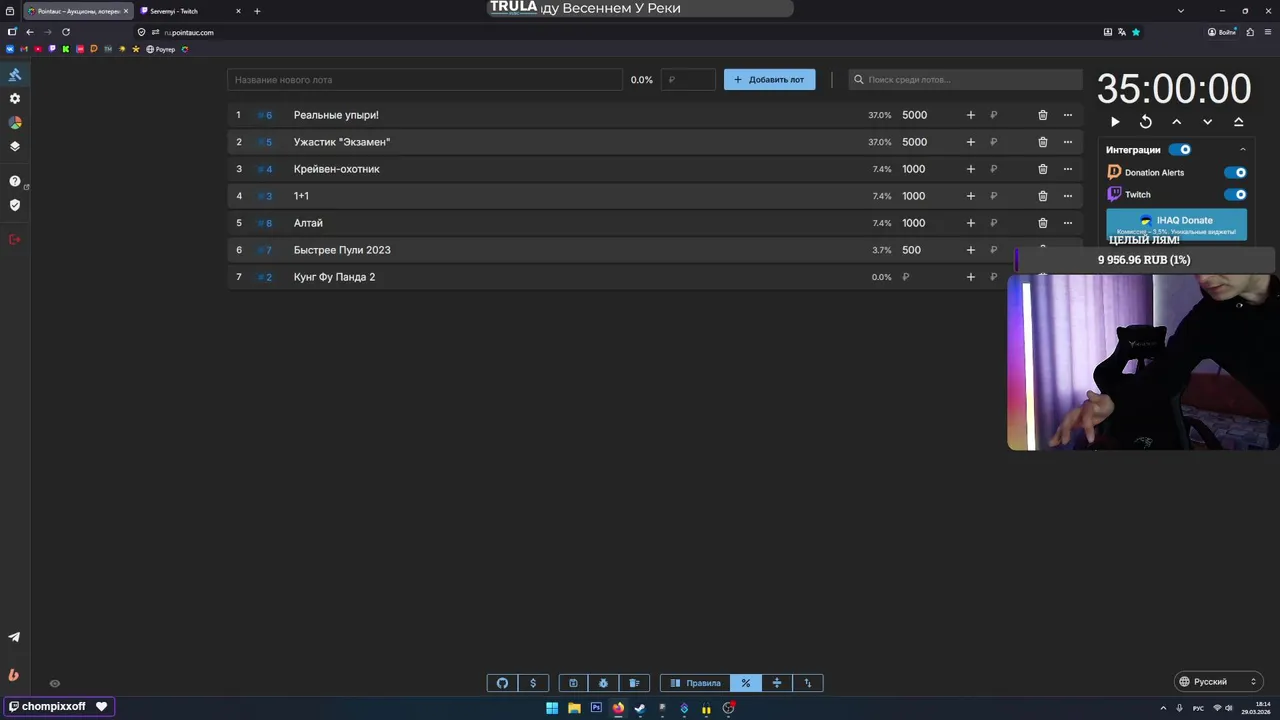This screenshot has width=1280, height=720.
Task: Focus the new lot ruble amount field
Action: pos(688,80)
